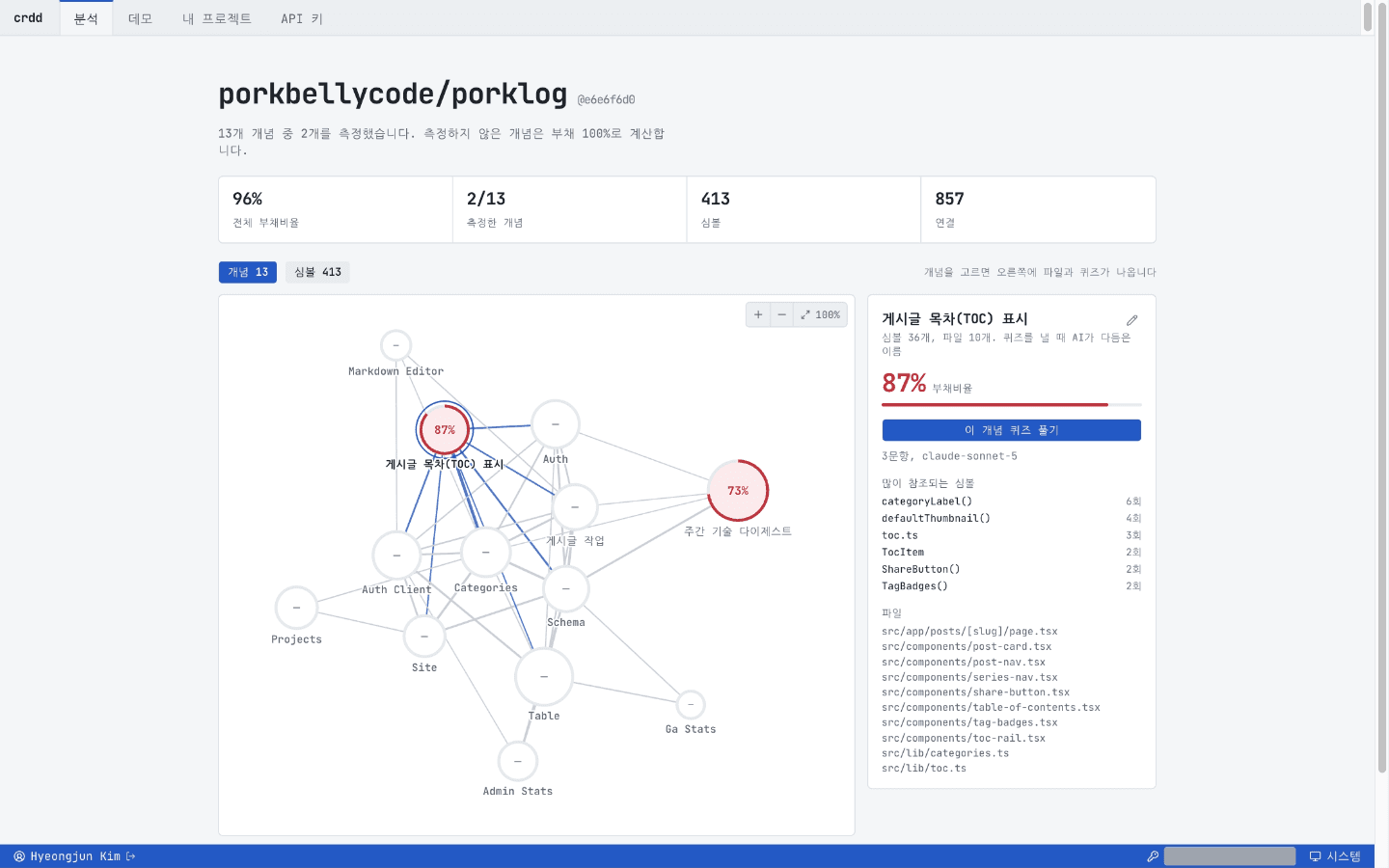Click the 96% 전체 부채비율 stat card
The image size is (1389, 868).
(x=336, y=209)
